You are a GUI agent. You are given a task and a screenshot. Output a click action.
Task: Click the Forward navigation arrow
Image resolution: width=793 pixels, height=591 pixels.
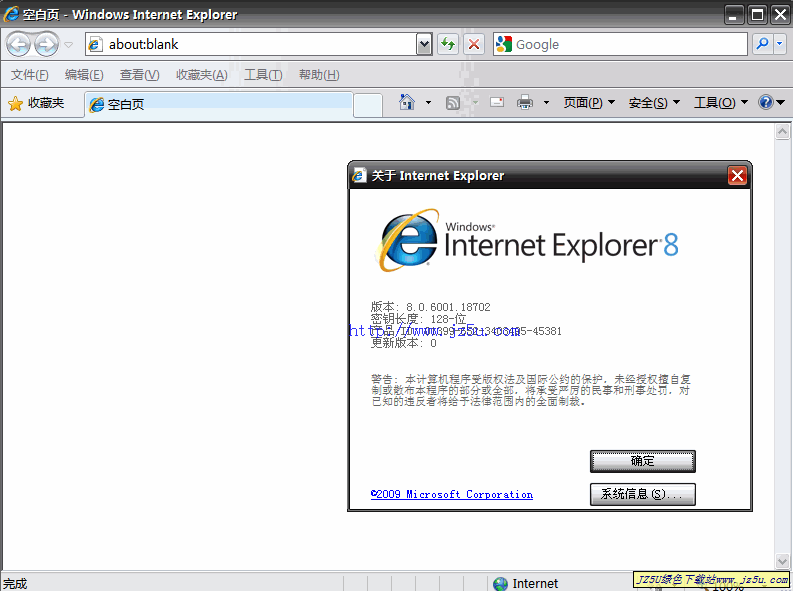point(47,44)
